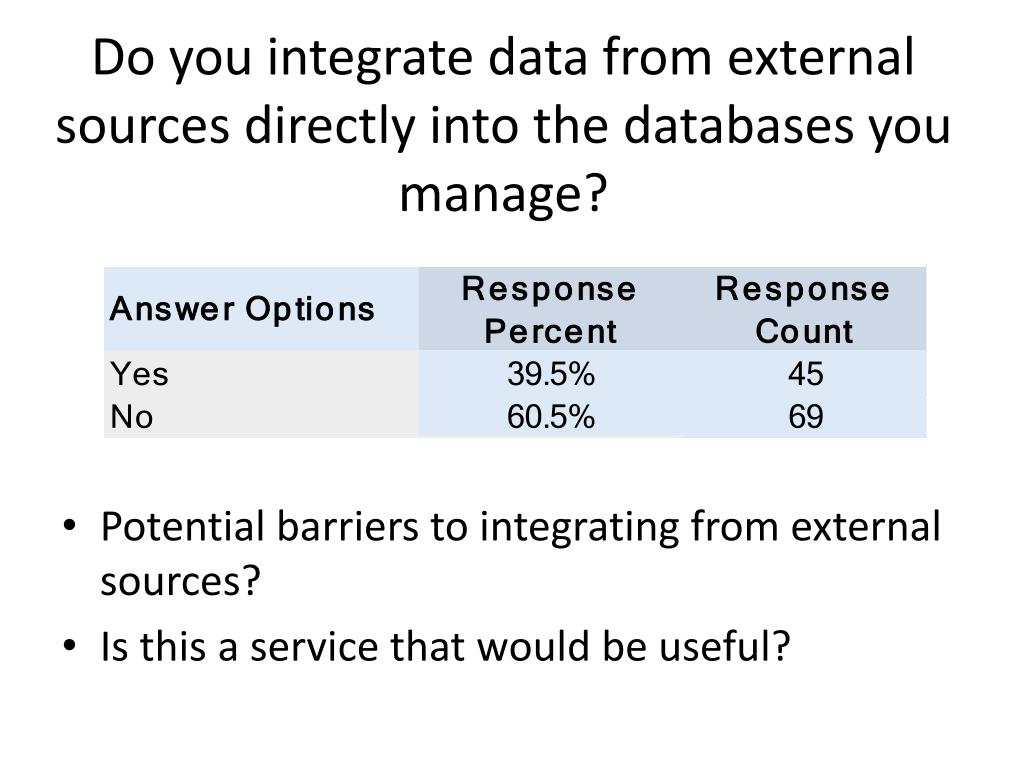1024x768 pixels.
Task: Click the 'Potential barriers to integrating' bullet text
Action: click(520, 553)
